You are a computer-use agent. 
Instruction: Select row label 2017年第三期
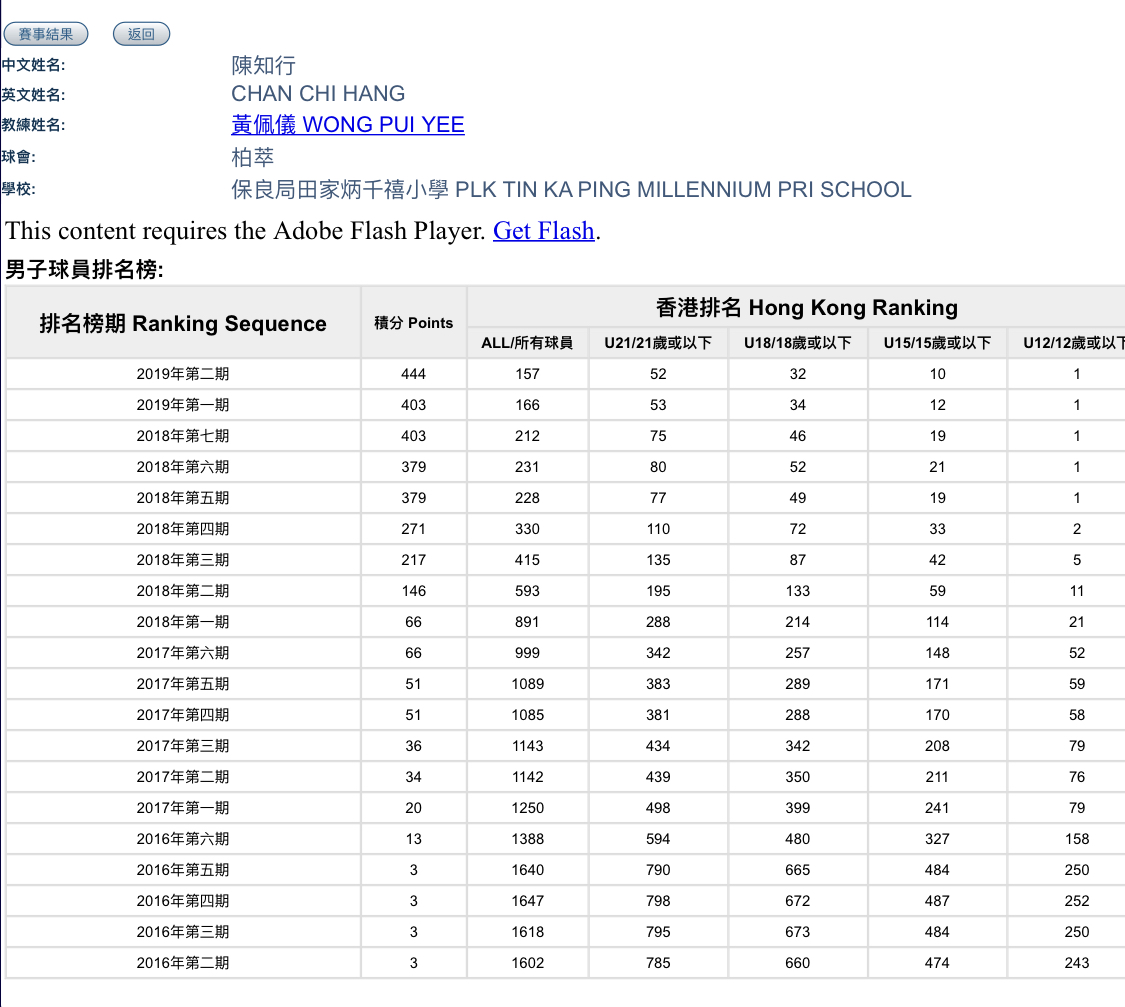183,746
